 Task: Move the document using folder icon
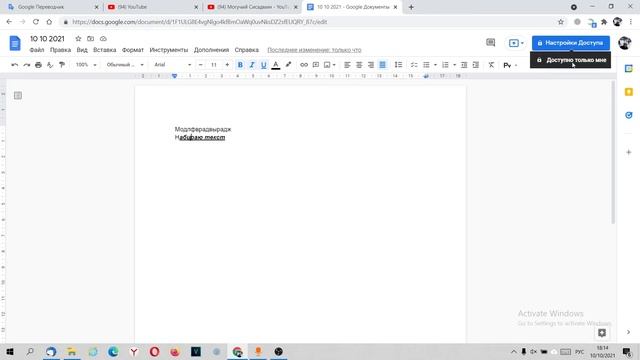click(91, 39)
